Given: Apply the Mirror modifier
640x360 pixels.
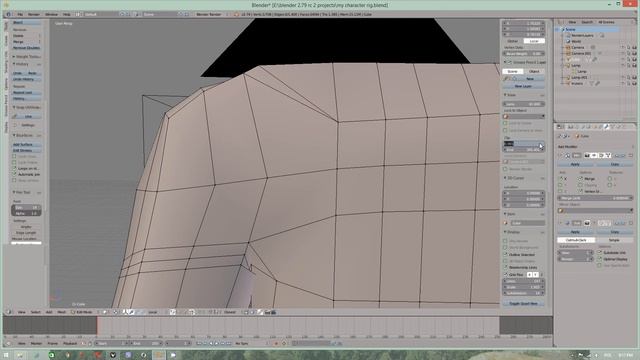Looking at the screenshot, I should (x=575, y=164).
